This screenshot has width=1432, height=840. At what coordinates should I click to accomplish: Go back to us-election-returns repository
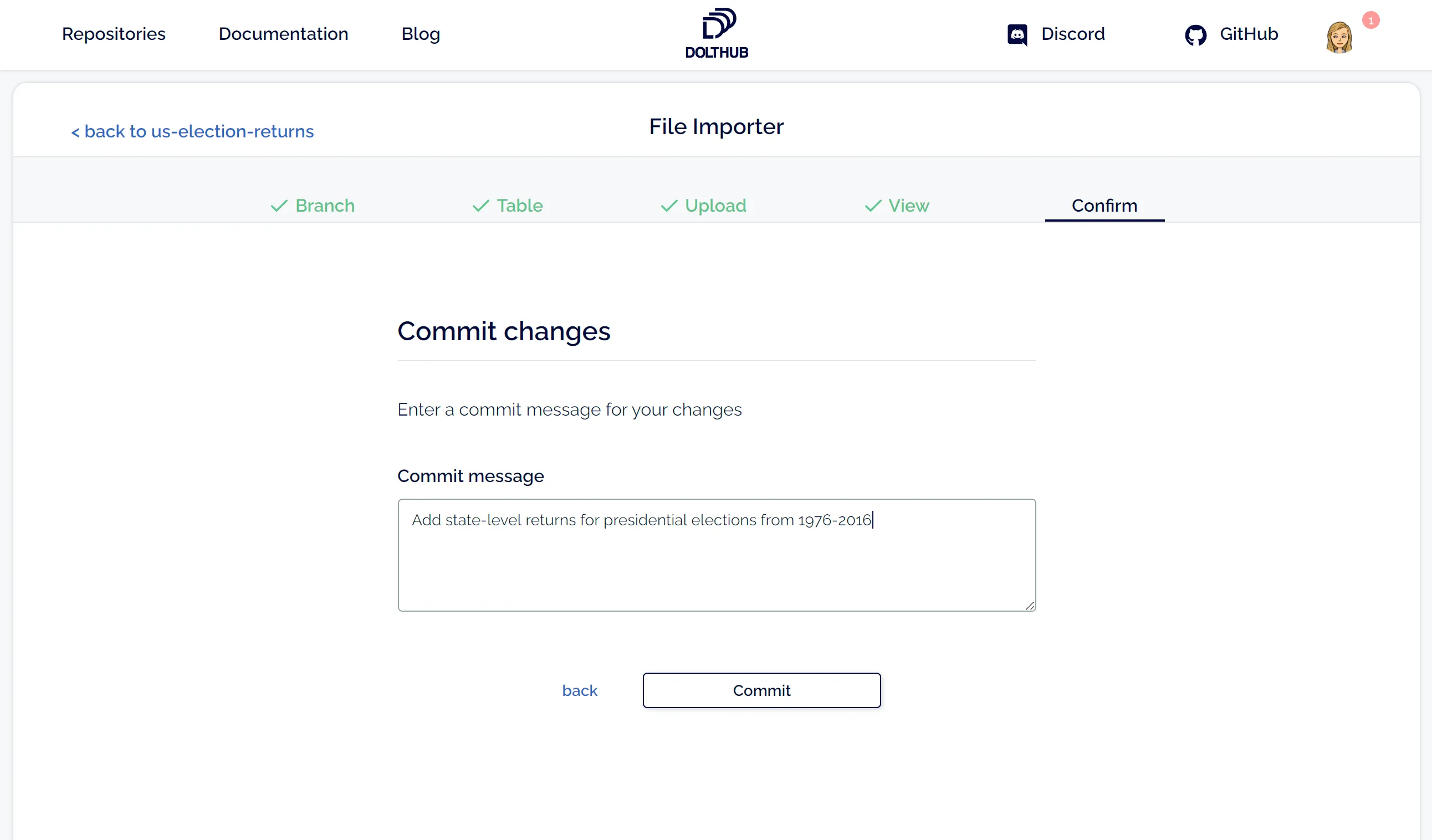click(192, 131)
